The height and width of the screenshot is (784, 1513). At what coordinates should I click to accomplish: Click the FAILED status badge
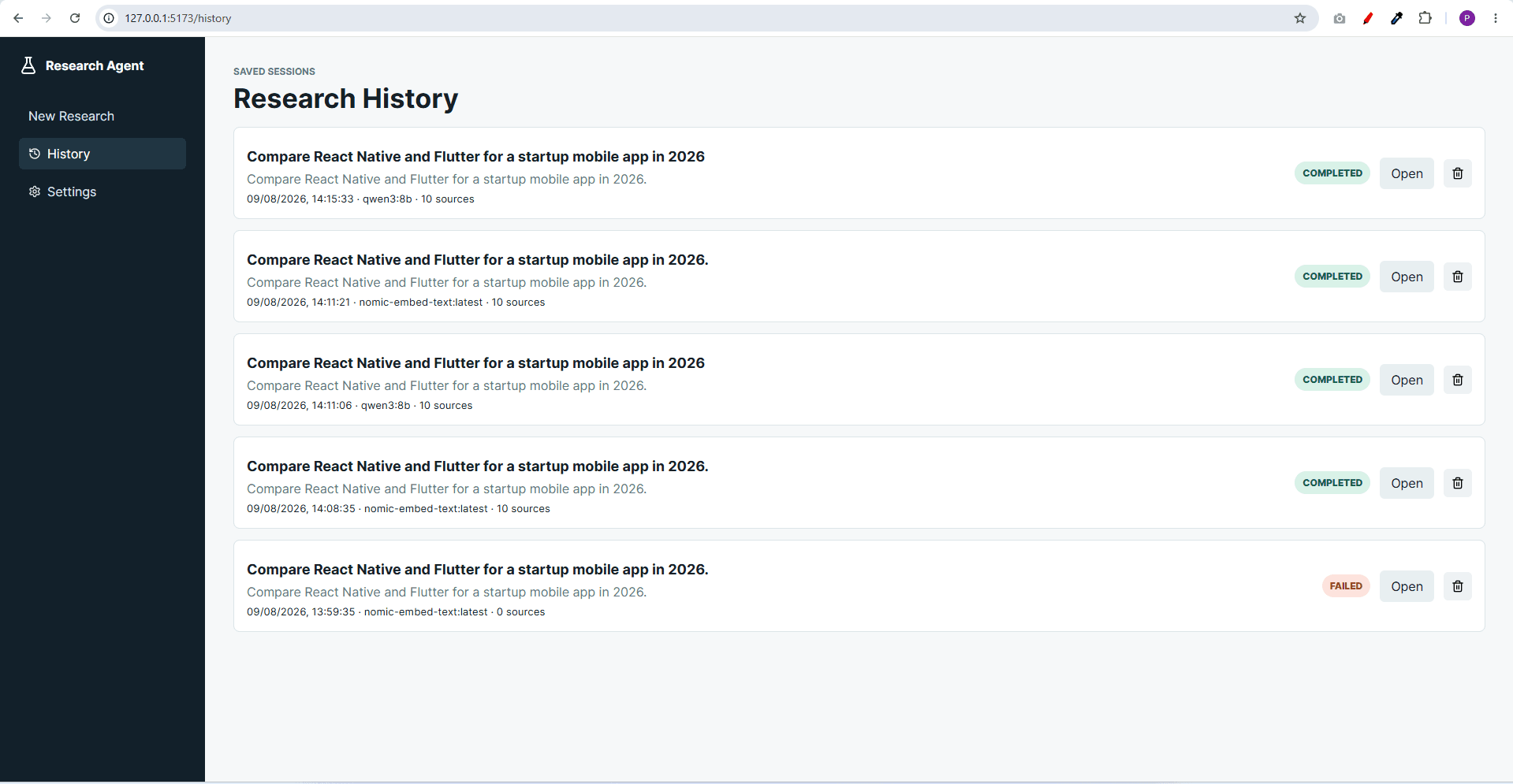1346,586
